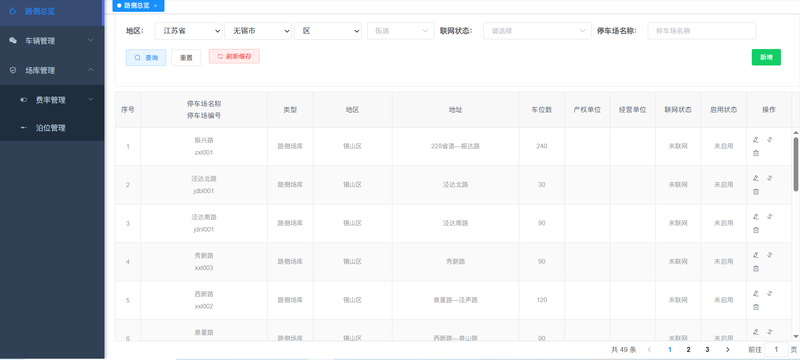Click the sync icon in 秀新路 row
800x360 pixels.
click(x=770, y=254)
